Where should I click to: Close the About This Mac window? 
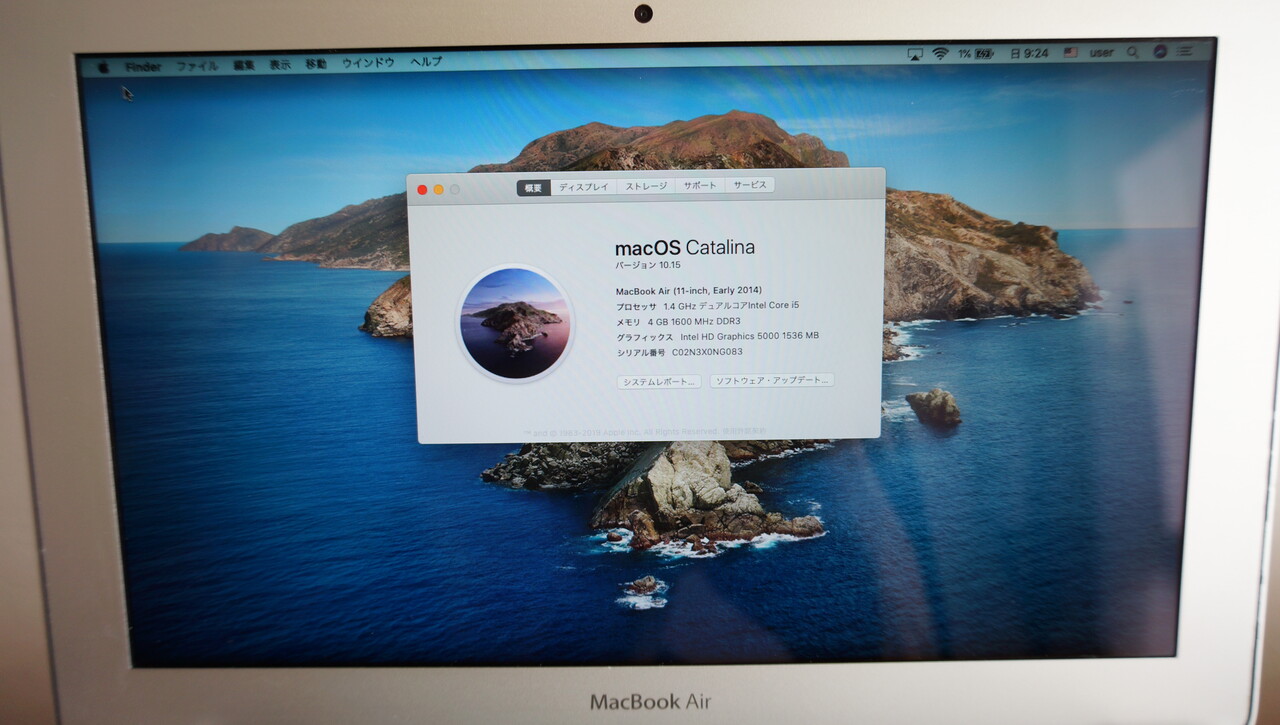[x=422, y=190]
